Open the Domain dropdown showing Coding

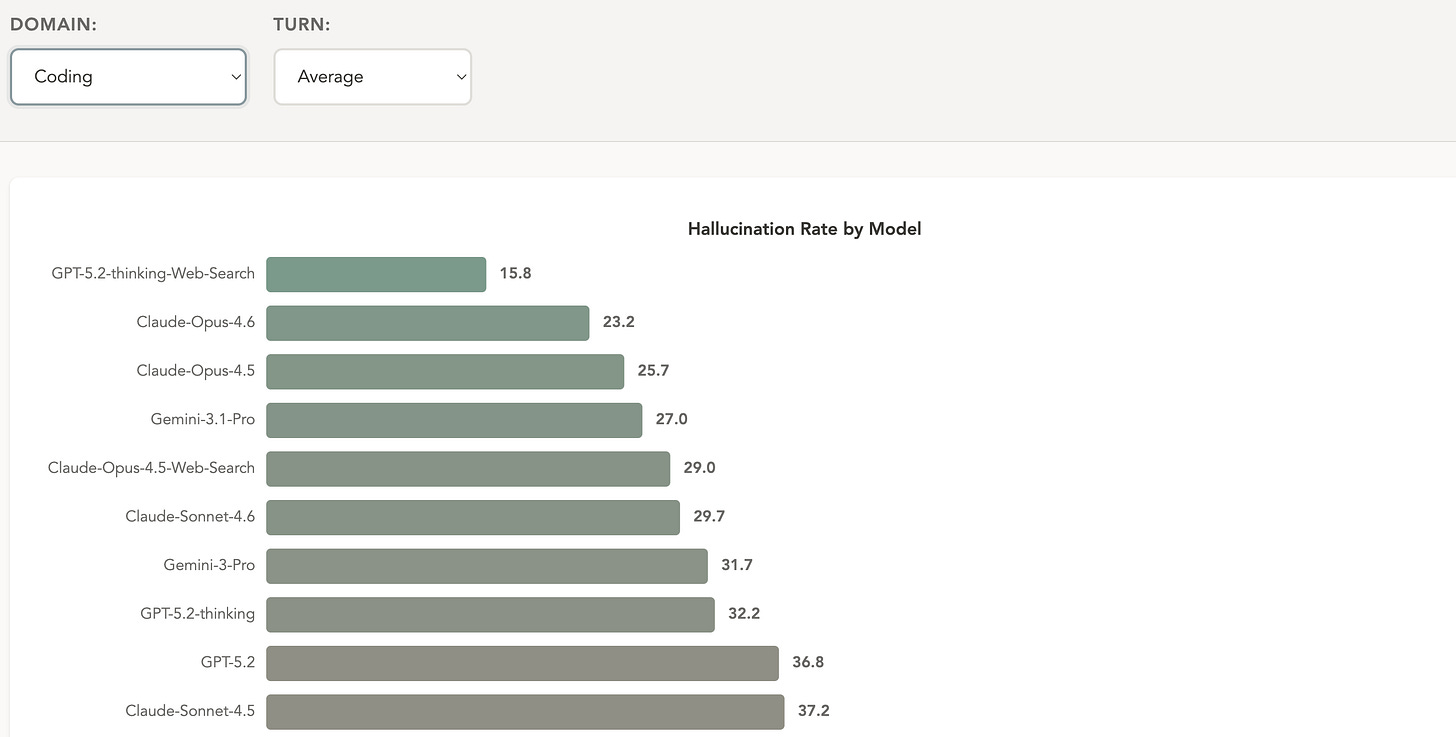coord(128,77)
